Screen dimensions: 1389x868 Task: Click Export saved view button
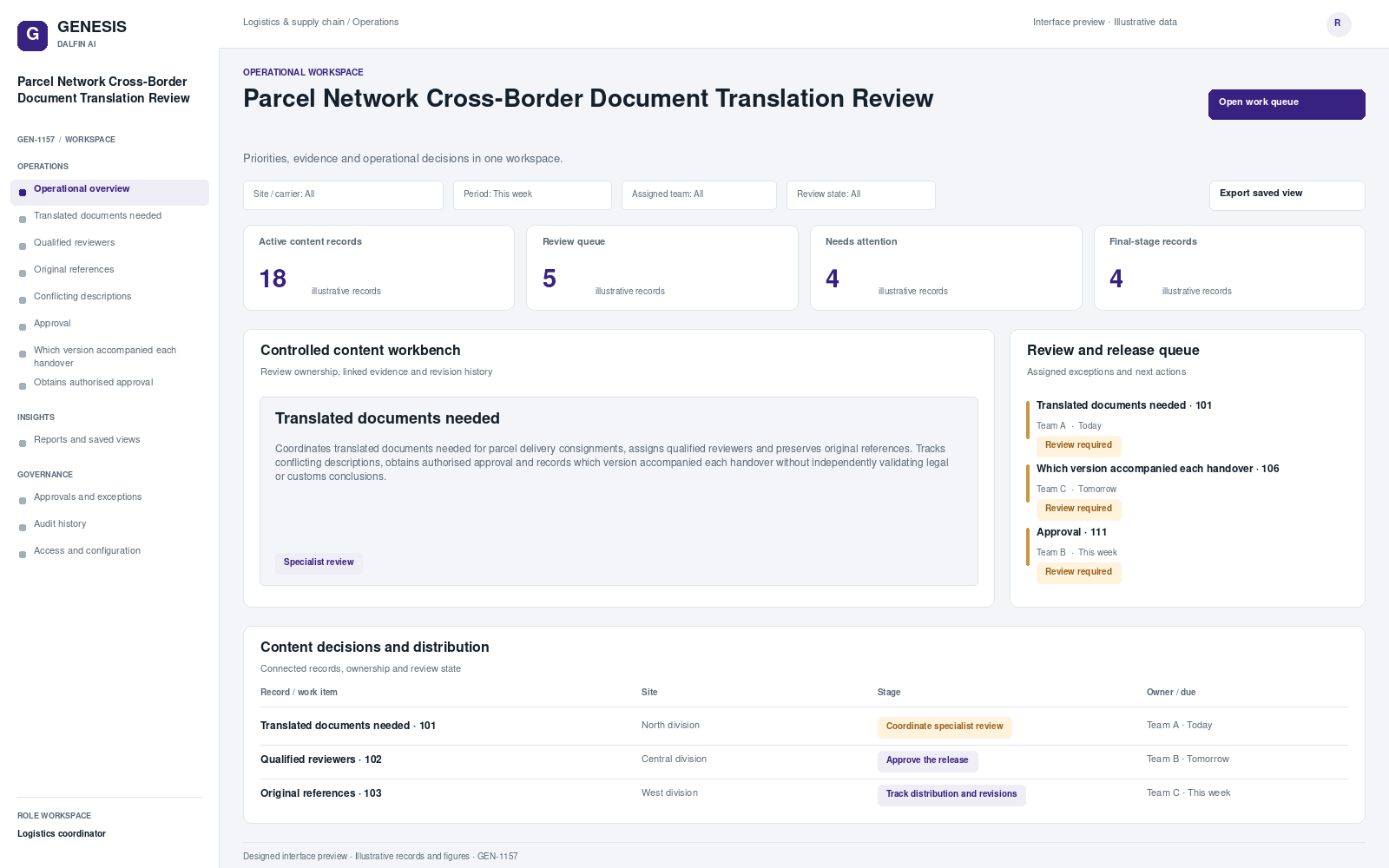click(1287, 195)
